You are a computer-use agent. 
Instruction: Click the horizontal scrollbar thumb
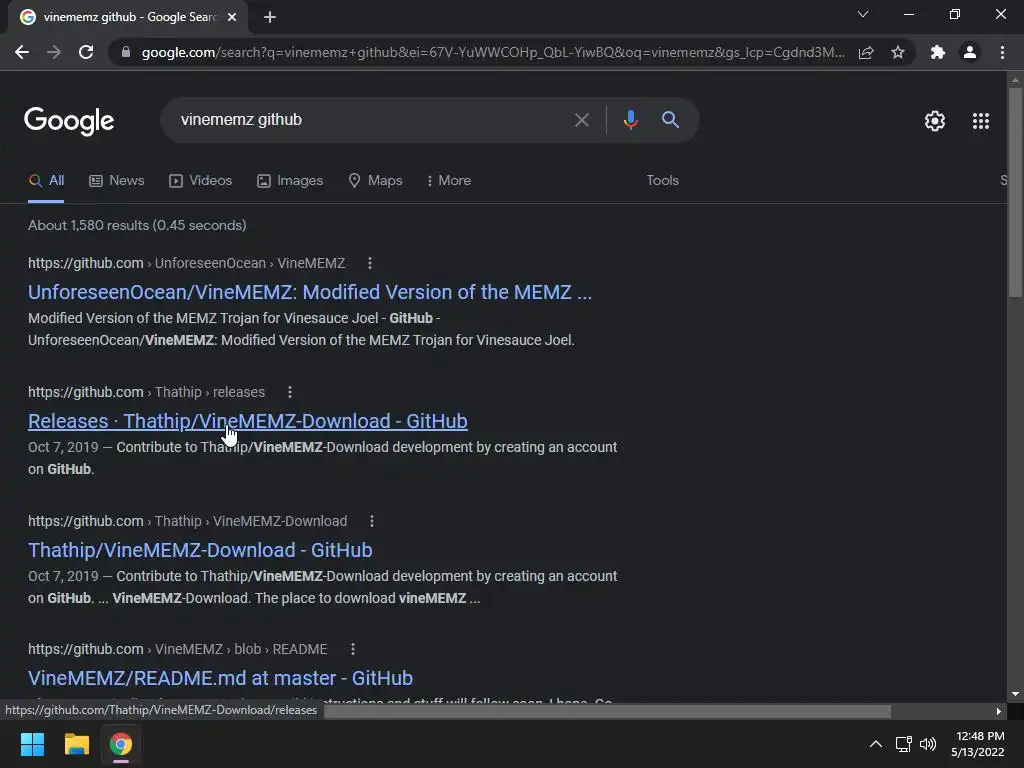(607, 711)
